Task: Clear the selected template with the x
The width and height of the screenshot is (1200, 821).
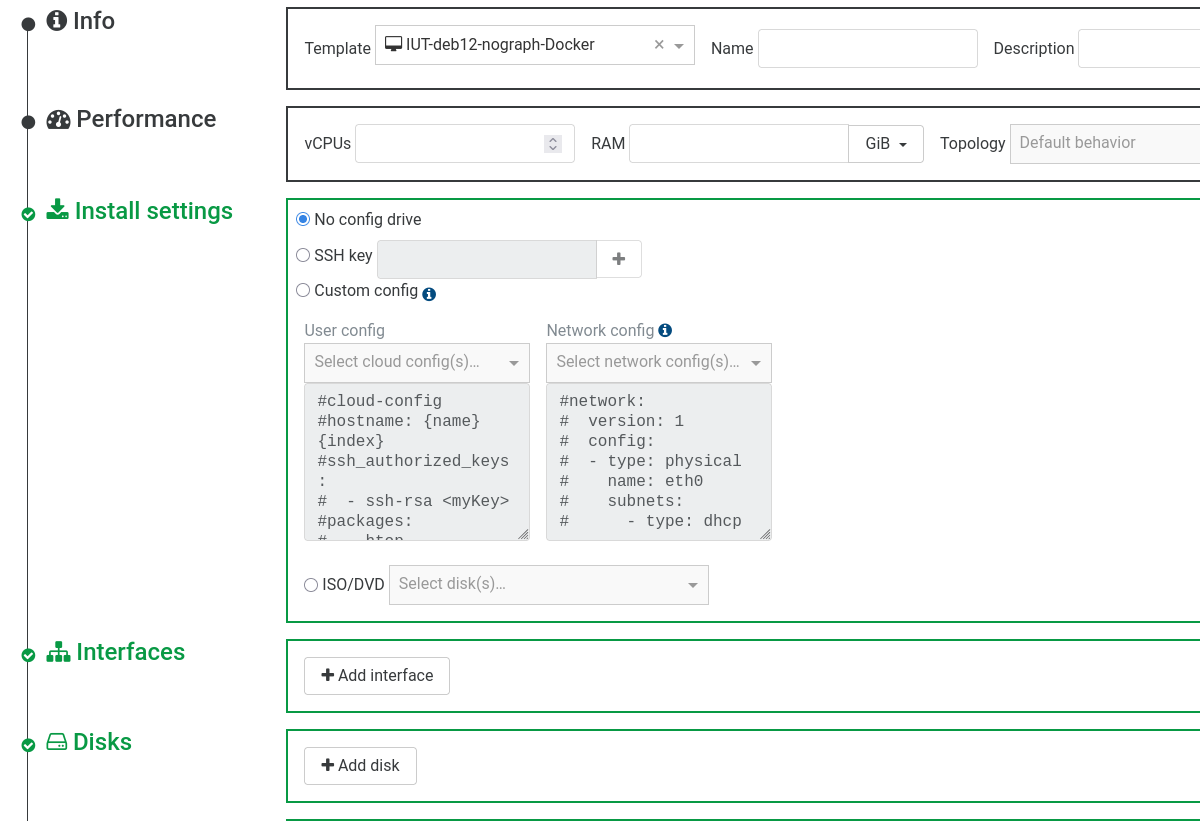Action: tap(659, 45)
